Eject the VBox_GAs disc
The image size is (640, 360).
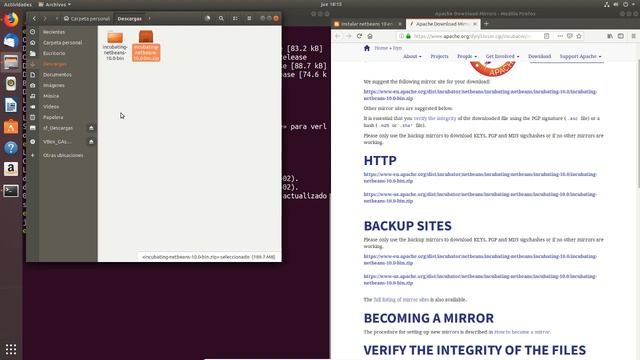[x=91, y=142]
